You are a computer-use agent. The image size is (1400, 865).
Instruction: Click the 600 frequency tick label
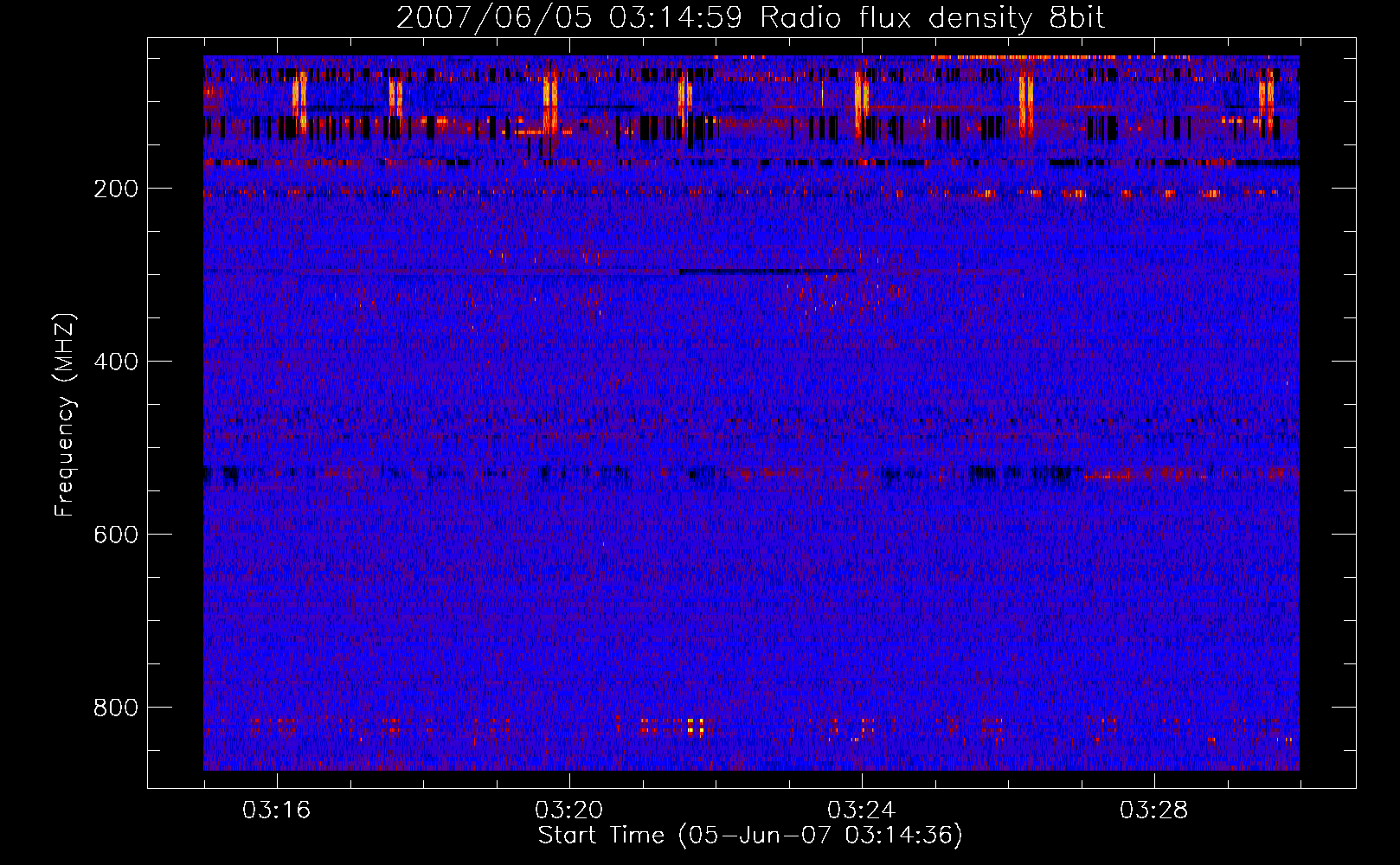[116, 535]
